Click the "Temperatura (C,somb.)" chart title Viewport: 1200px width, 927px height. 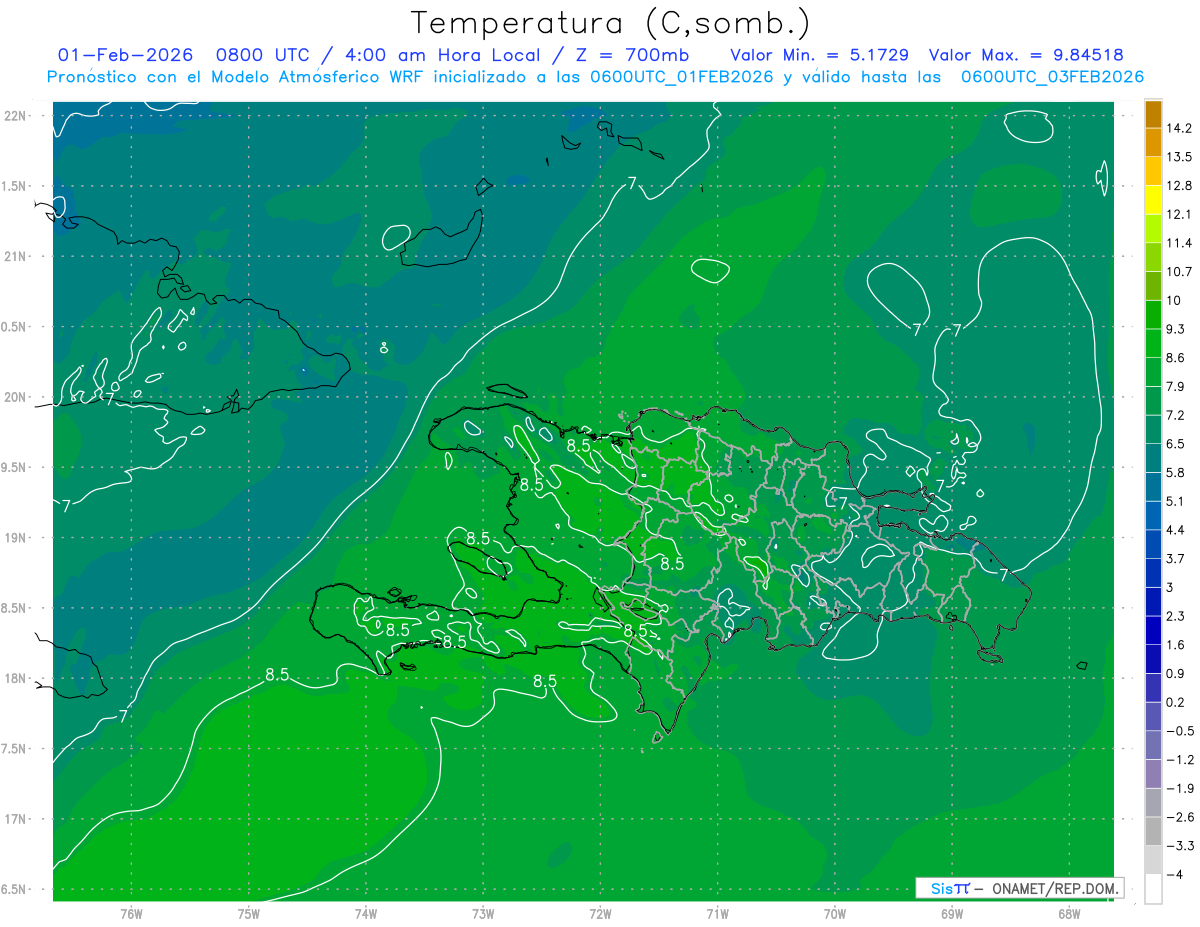pos(610,22)
